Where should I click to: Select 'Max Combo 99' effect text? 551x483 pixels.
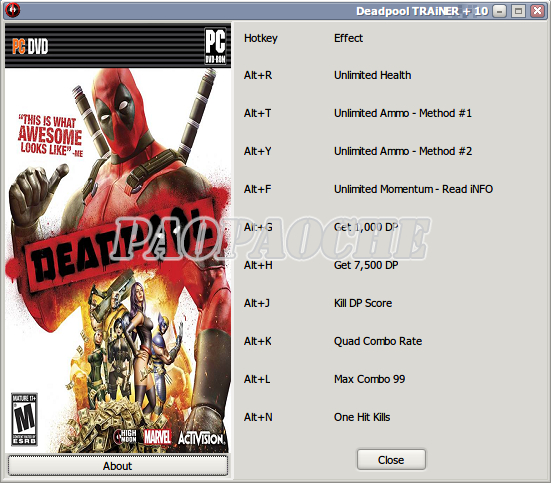[x=369, y=379]
